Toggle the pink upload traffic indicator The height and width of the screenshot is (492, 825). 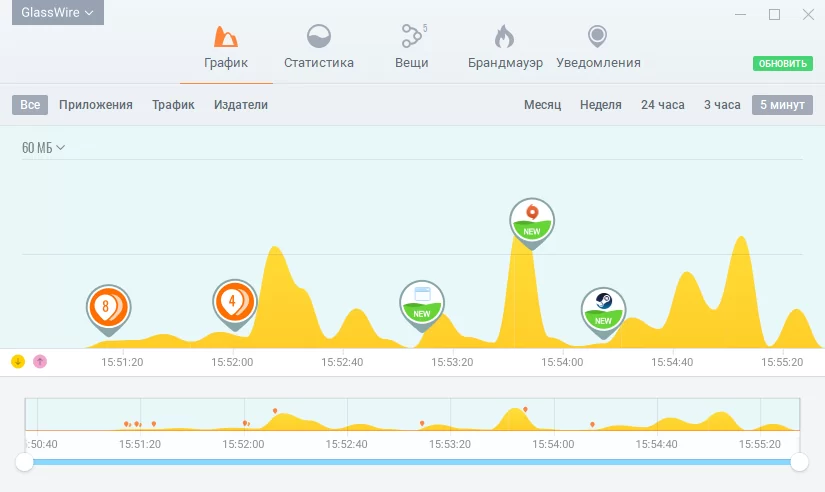click(x=40, y=362)
